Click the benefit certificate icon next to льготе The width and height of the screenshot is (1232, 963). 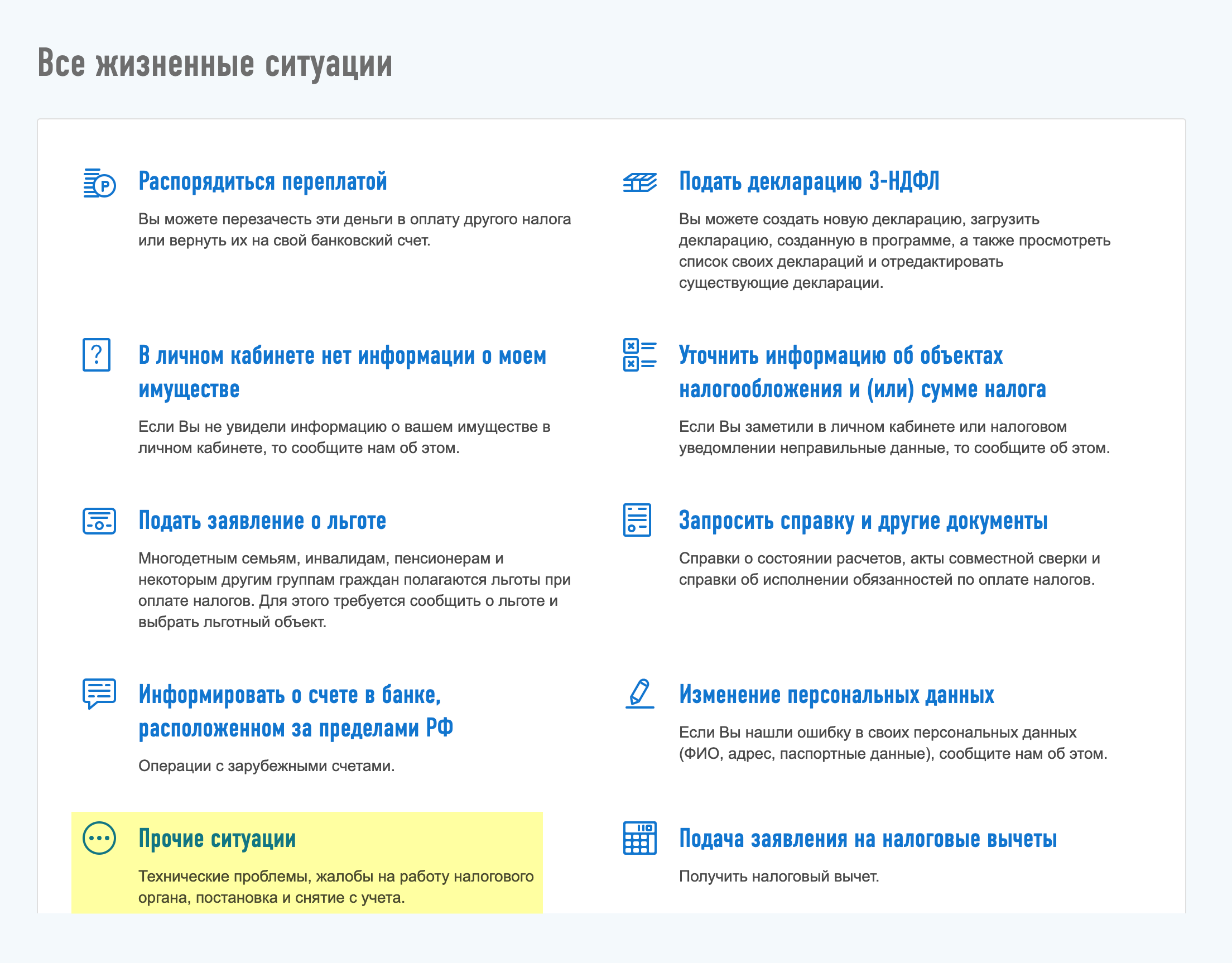pos(99,521)
